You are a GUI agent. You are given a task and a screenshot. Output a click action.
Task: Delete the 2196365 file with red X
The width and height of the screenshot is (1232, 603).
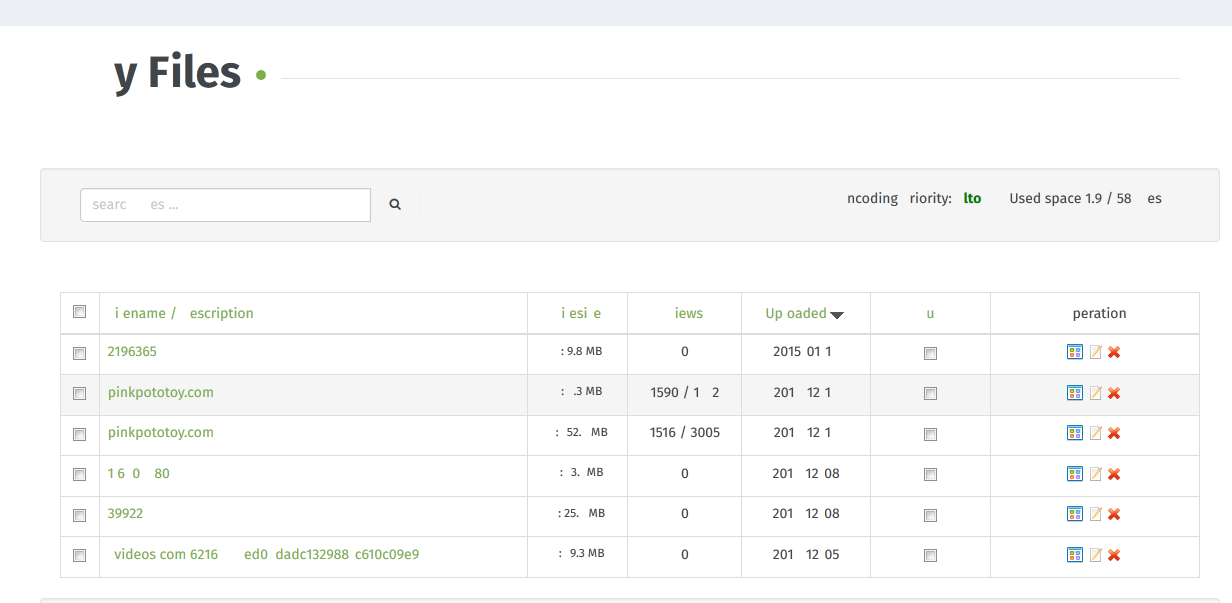tap(1114, 352)
